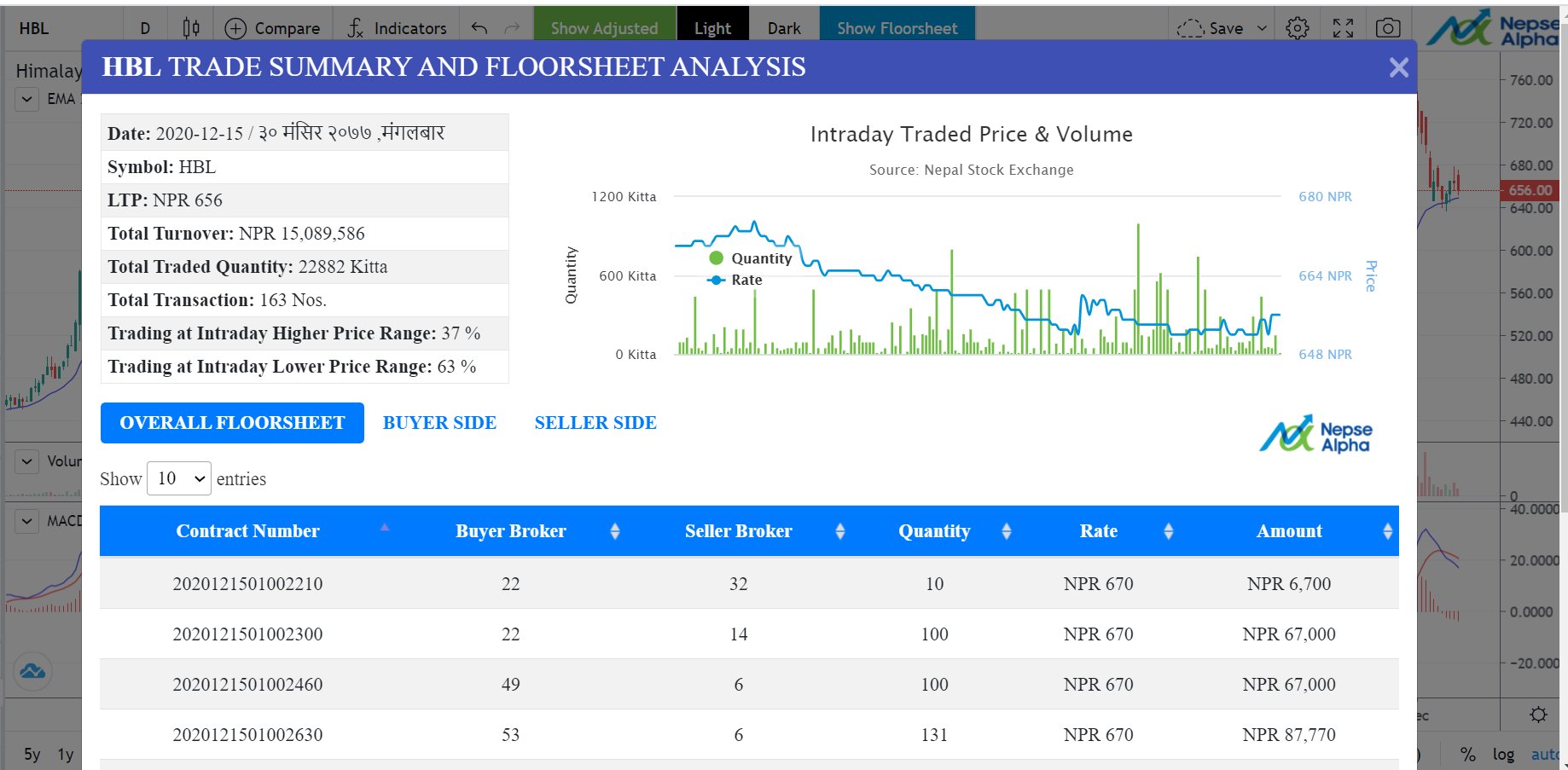Click the Total Turnover summary row
This screenshot has height=770, width=1568.
pyautogui.click(x=305, y=234)
